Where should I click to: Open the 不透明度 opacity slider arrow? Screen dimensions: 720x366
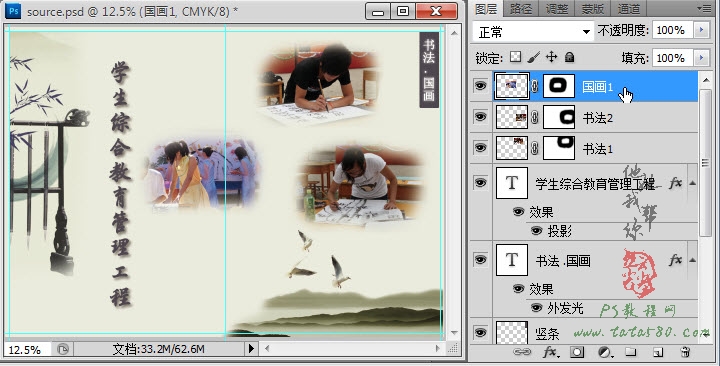(701, 30)
